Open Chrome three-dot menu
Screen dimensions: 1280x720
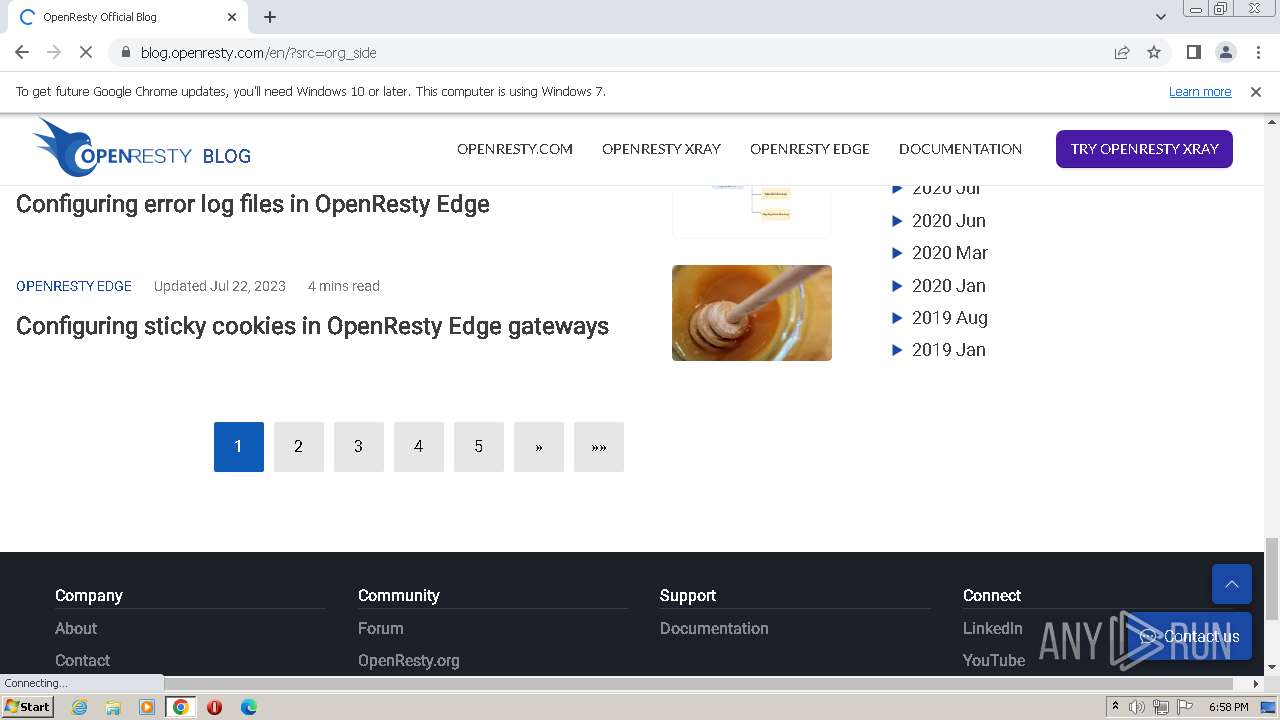coord(1258,52)
